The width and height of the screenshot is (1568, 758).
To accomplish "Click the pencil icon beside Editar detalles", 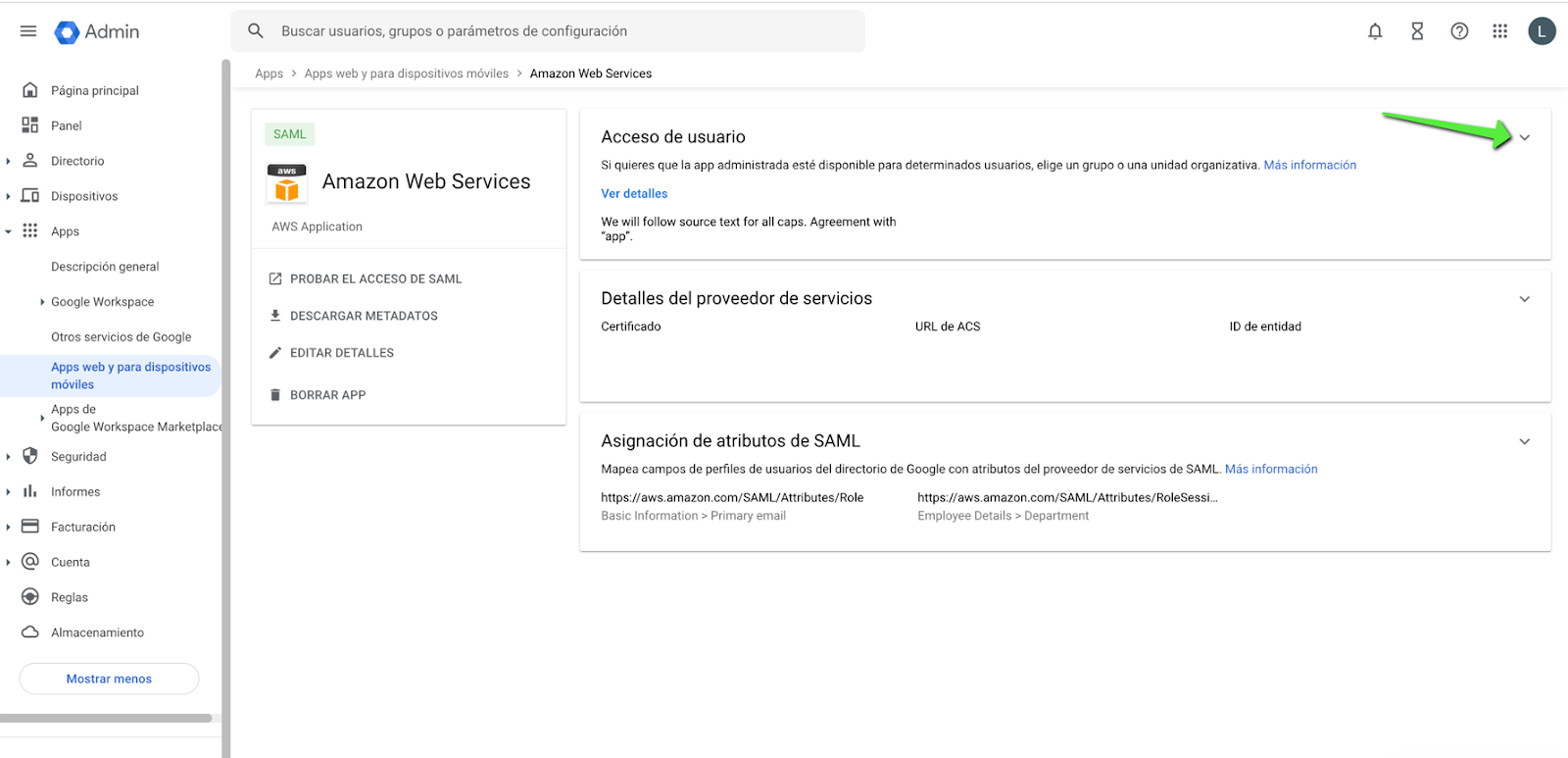I will pyautogui.click(x=275, y=353).
